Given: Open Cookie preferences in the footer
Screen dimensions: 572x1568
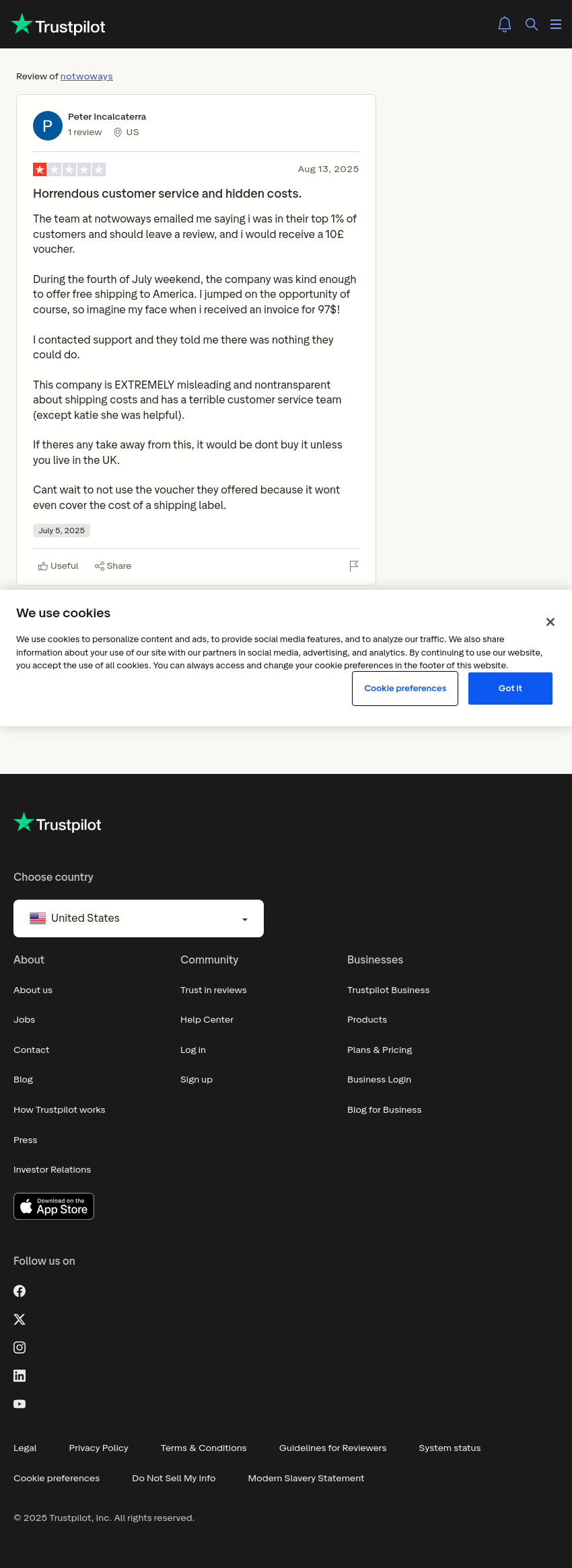Looking at the screenshot, I should coord(57,1479).
